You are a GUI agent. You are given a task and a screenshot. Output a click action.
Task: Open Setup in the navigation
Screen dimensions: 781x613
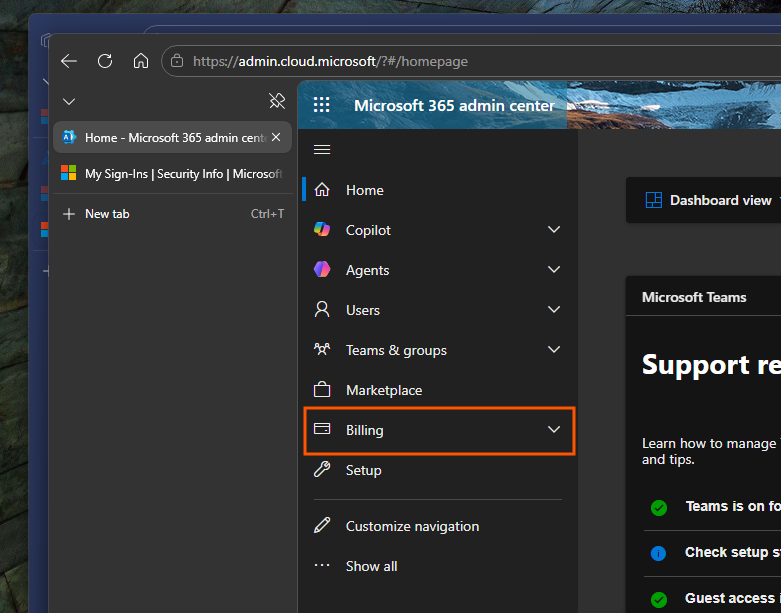click(x=438, y=470)
